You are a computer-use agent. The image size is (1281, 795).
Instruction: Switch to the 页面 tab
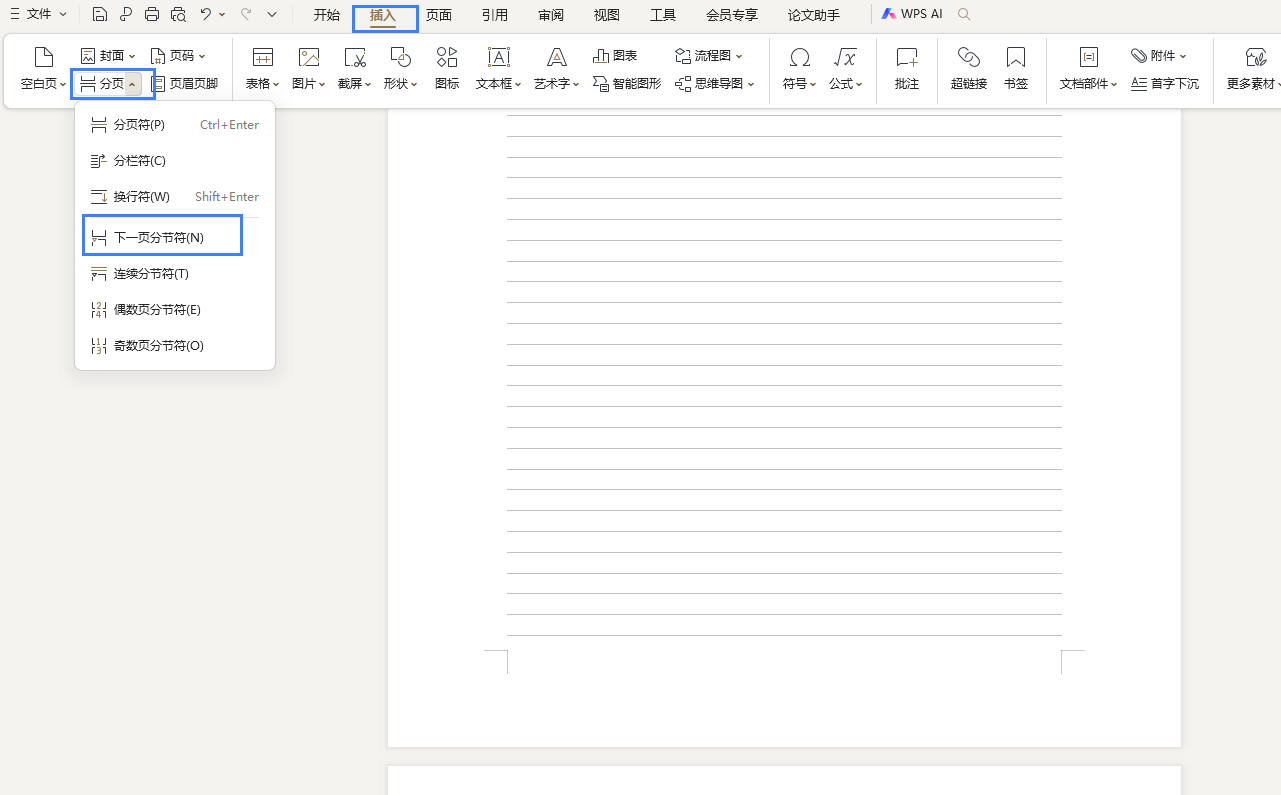[x=439, y=15]
